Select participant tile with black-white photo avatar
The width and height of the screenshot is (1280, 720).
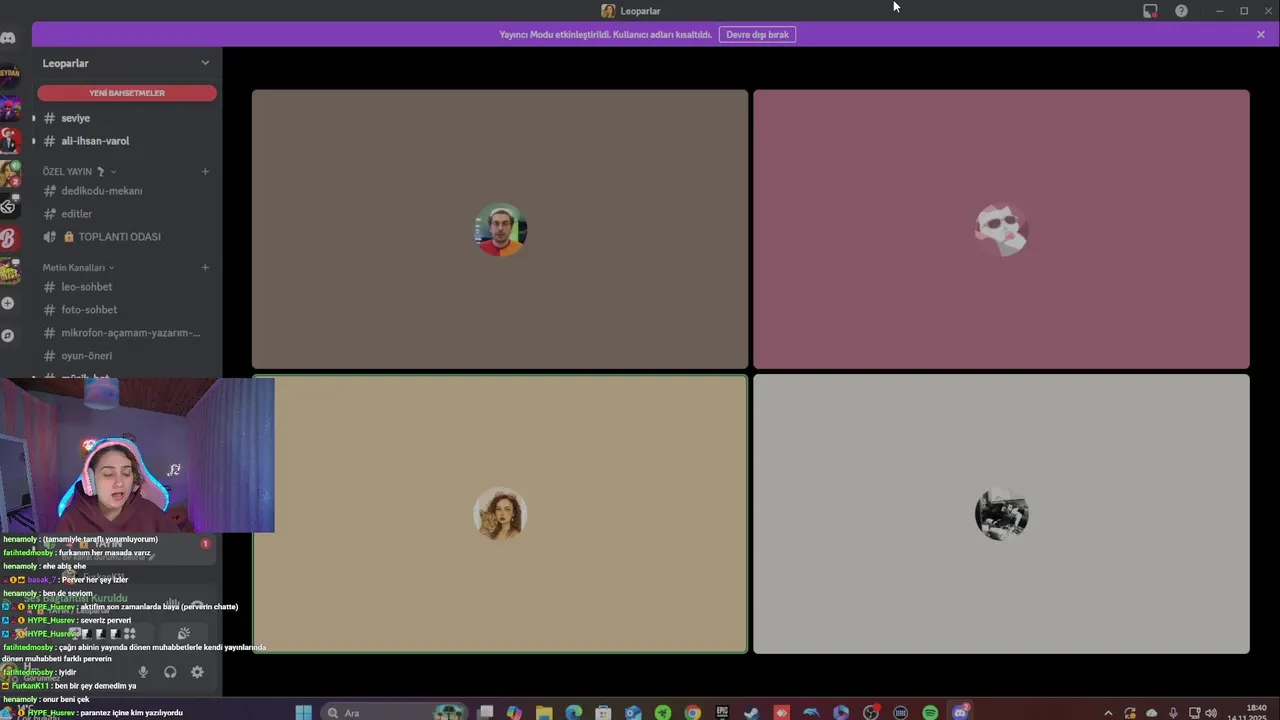pyautogui.click(x=1001, y=514)
